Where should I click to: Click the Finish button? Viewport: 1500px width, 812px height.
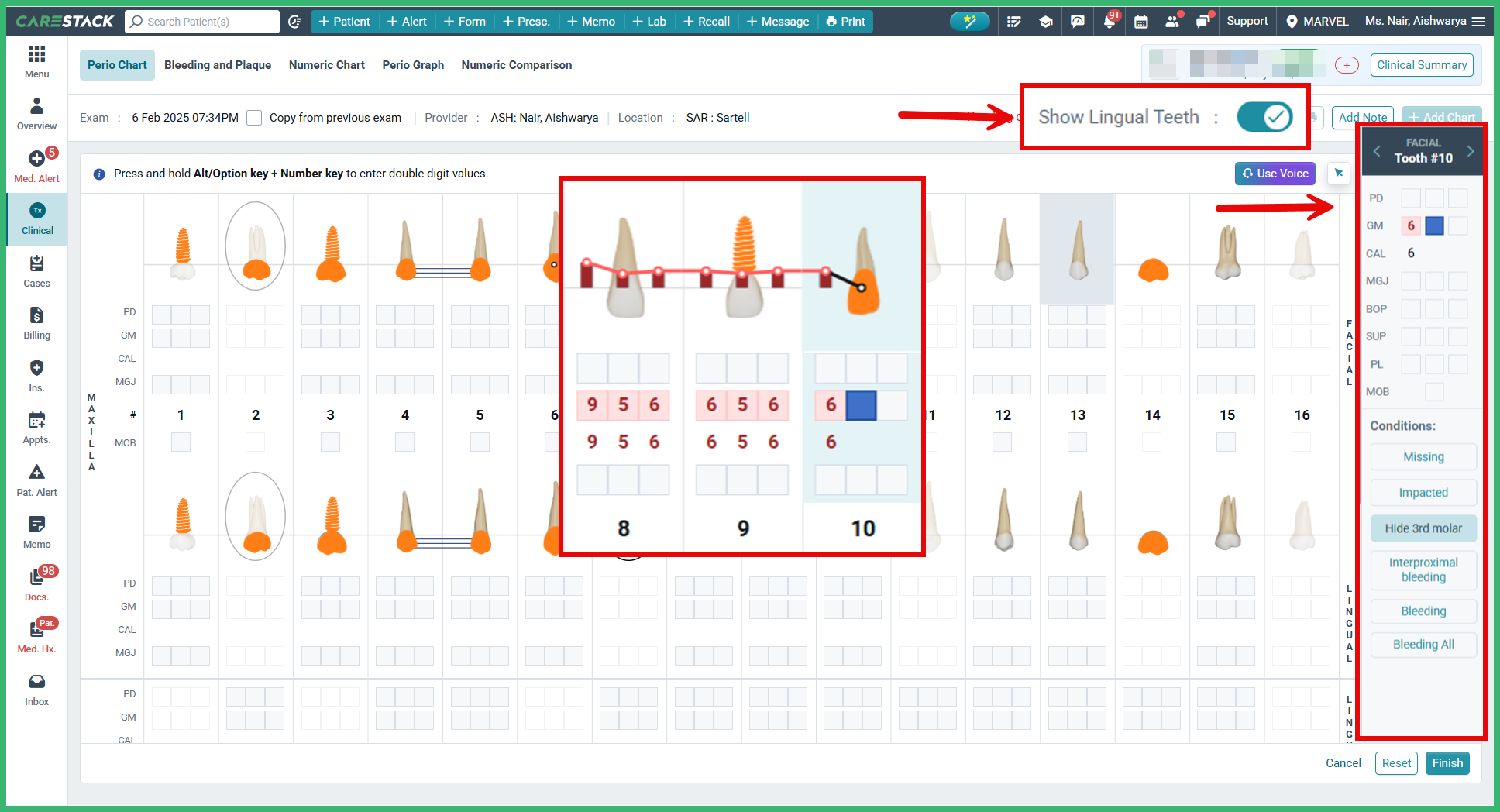[1447, 763]
